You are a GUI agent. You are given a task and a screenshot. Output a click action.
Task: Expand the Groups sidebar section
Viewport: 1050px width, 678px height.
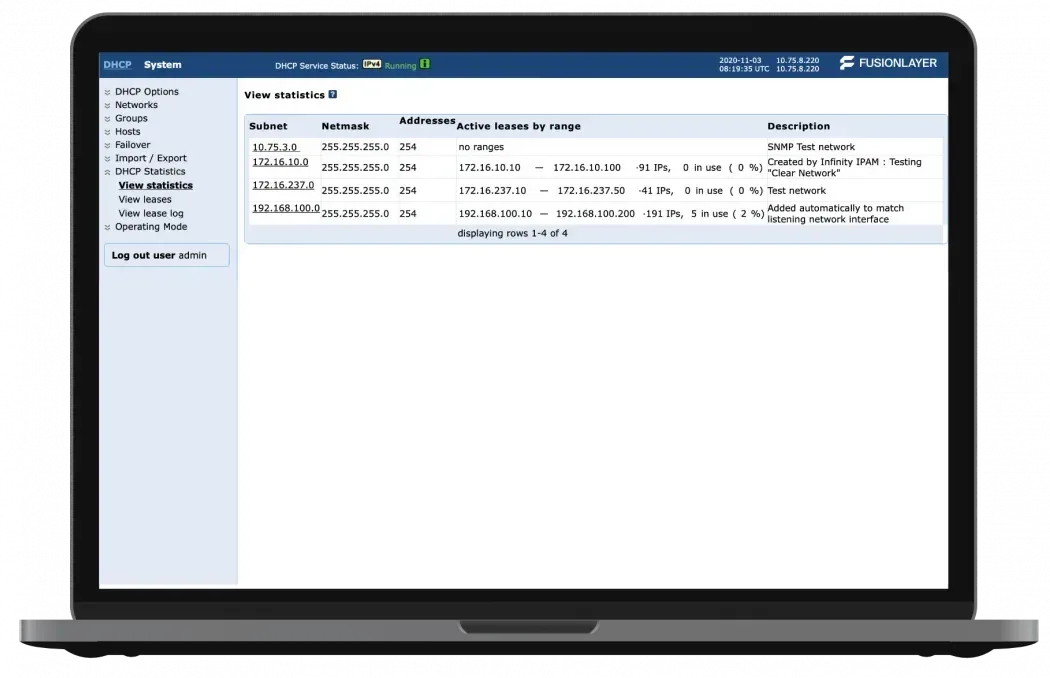131,118
